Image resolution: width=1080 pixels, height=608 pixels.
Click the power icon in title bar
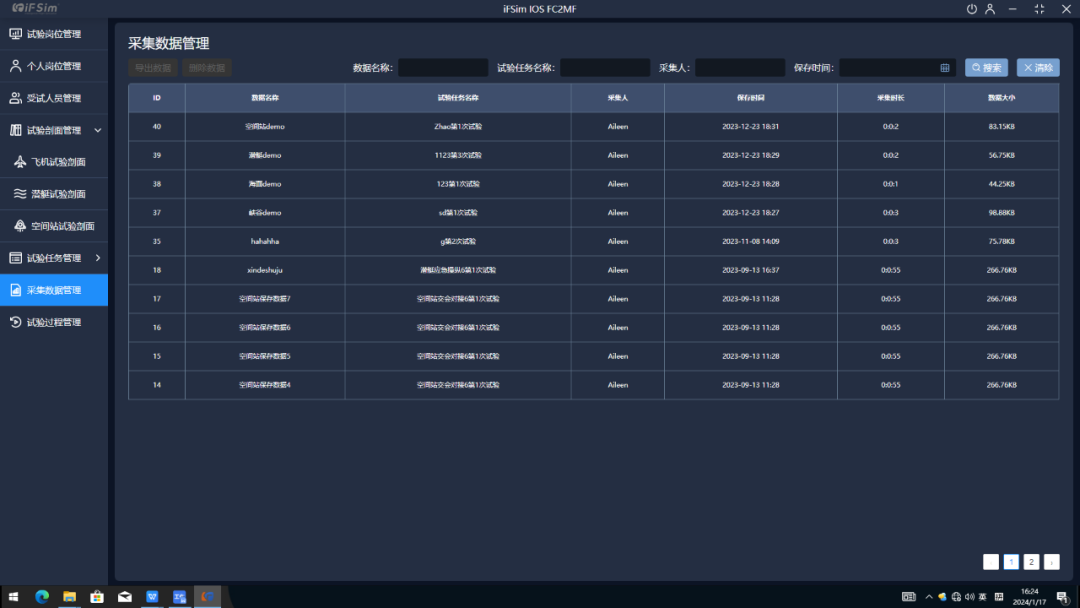tap(971, 9)
